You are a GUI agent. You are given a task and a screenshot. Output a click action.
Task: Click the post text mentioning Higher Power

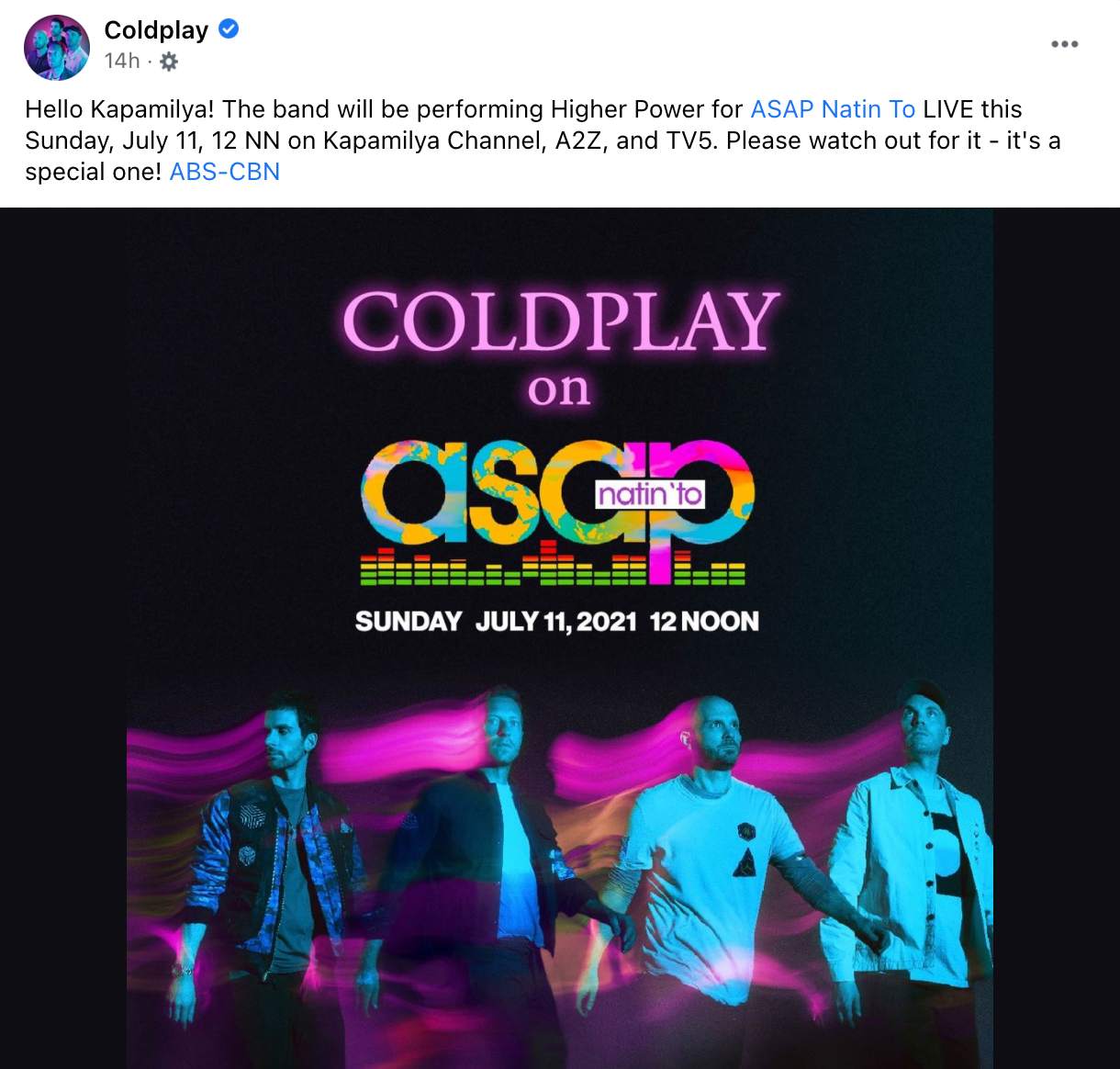click(543, 141)
